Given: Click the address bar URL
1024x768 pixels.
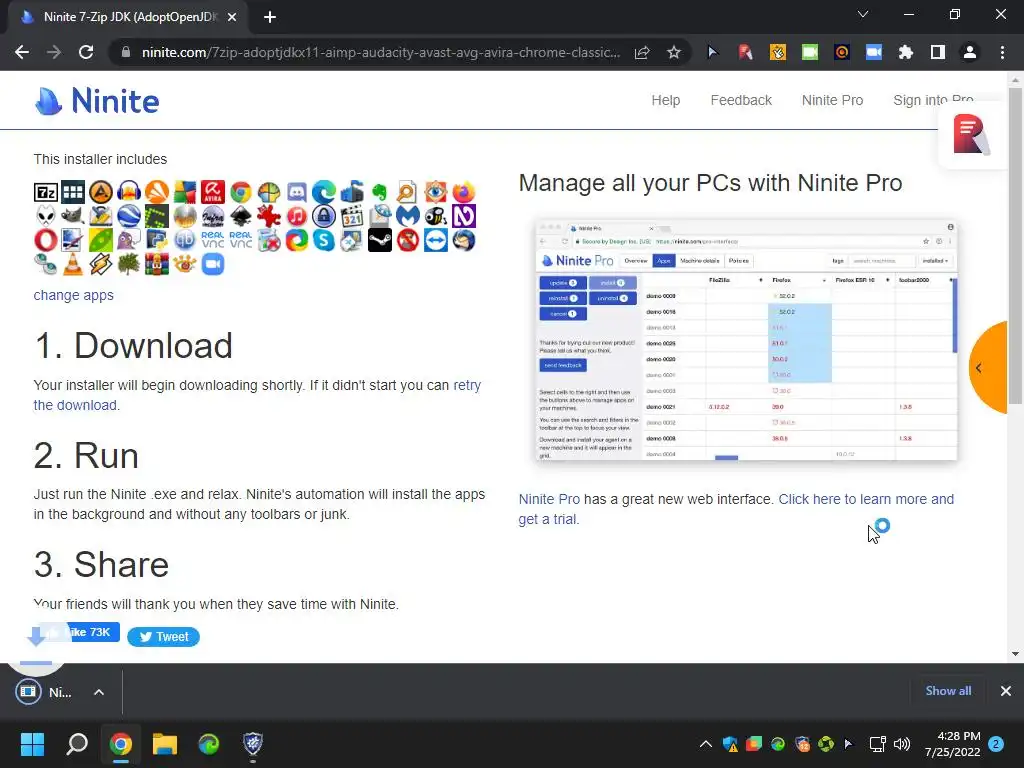Looking at the screenshot, I should [381, 52].
